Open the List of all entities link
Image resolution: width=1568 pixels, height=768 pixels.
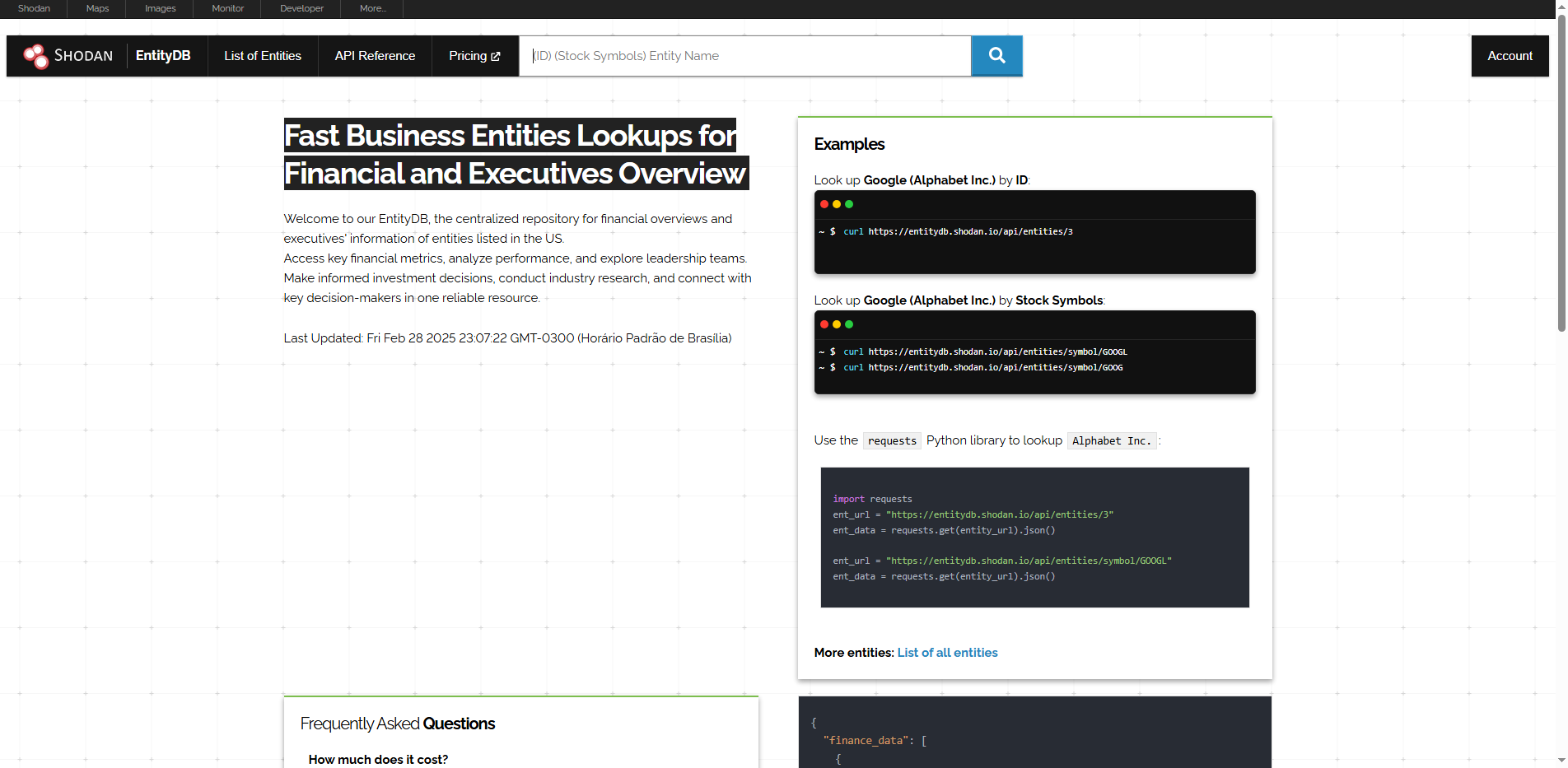[947, 652]
